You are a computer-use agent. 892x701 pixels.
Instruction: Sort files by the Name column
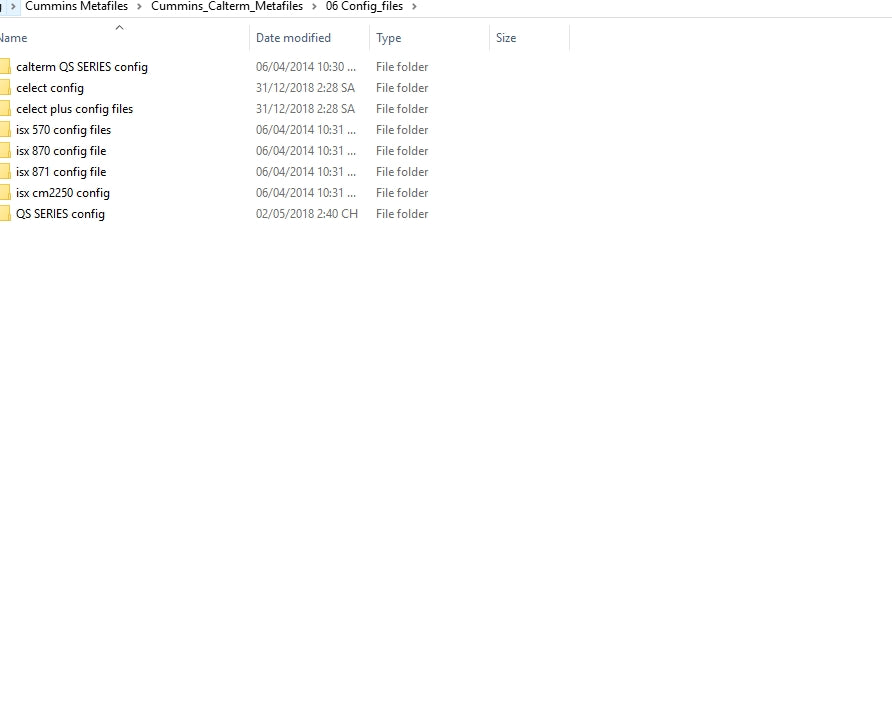point(14,38)
